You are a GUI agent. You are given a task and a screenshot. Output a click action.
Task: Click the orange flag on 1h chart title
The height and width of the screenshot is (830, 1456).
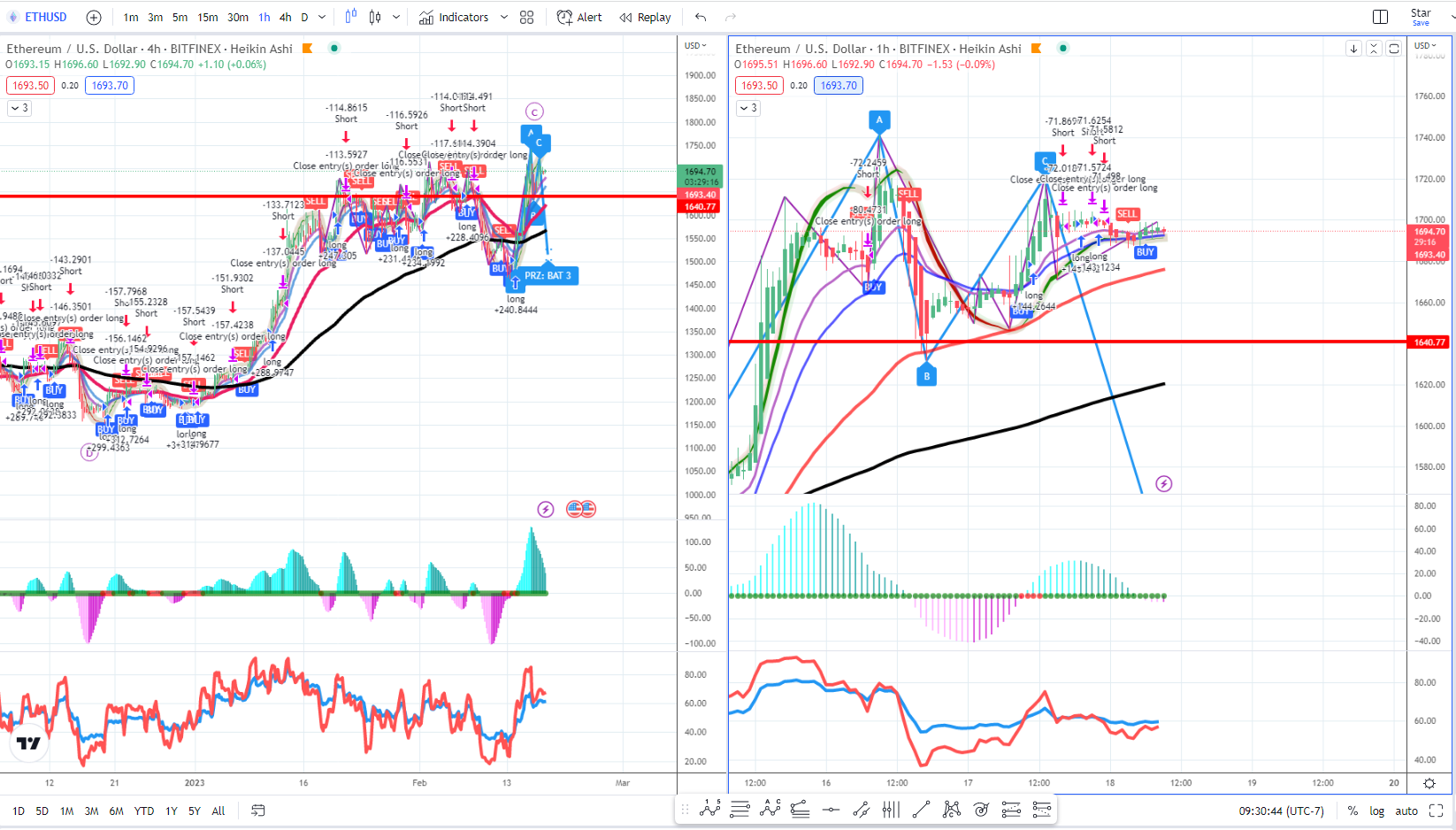1037,49
